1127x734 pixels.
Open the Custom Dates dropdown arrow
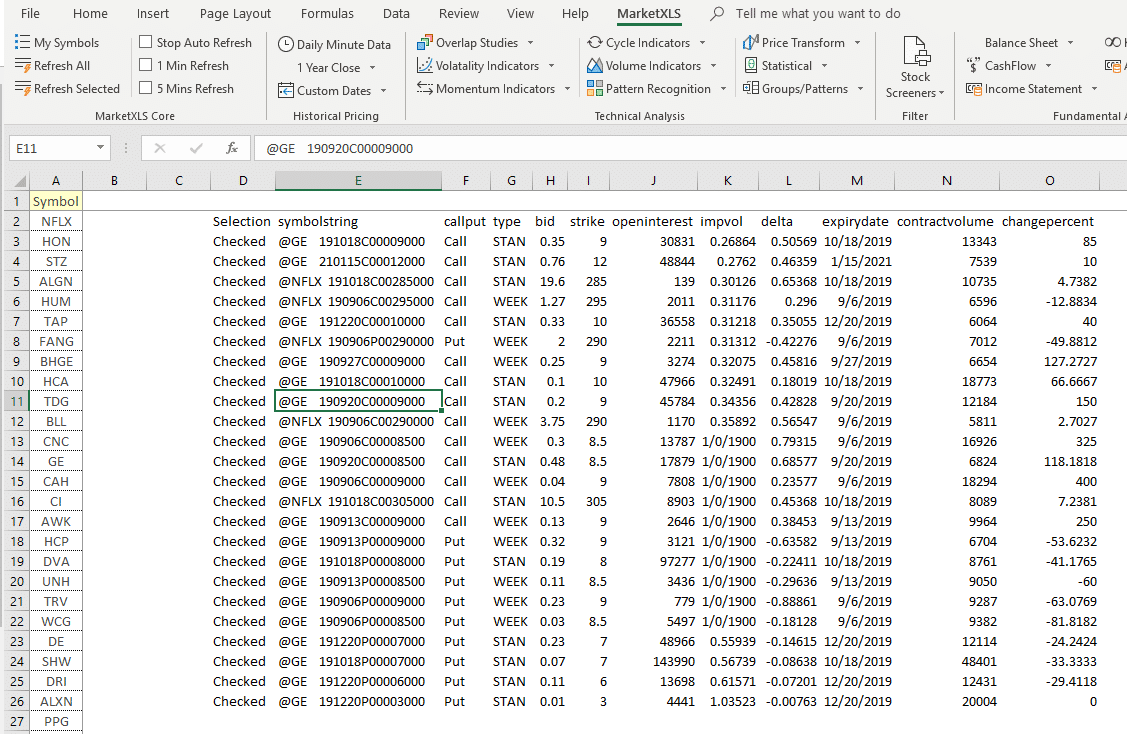[x=383, y=91]
